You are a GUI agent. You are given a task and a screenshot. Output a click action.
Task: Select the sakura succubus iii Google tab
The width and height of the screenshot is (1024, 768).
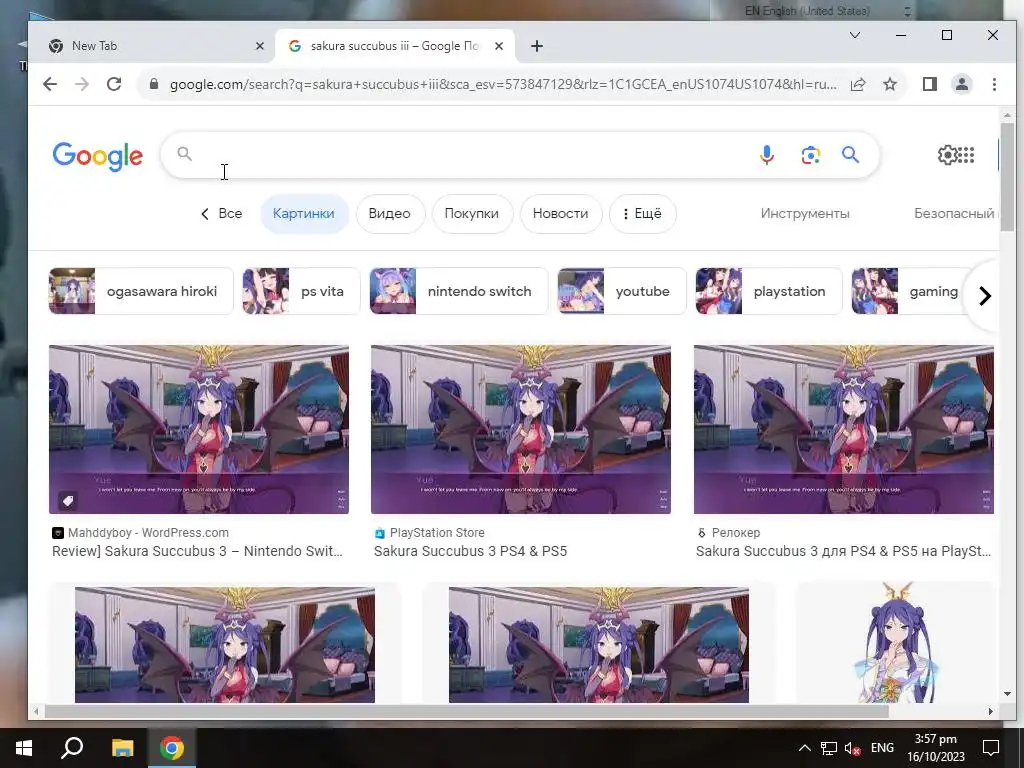(394, 46)
